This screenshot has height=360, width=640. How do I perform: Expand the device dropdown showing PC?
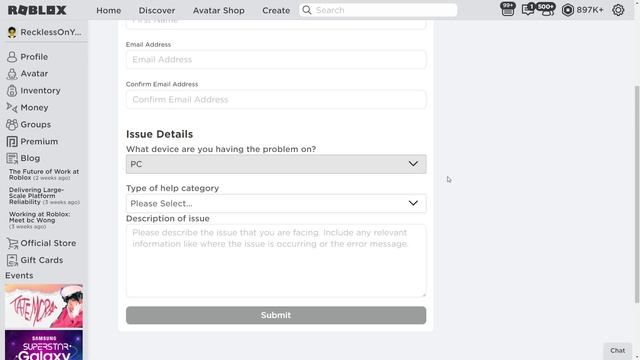click(x=276, y=164)
